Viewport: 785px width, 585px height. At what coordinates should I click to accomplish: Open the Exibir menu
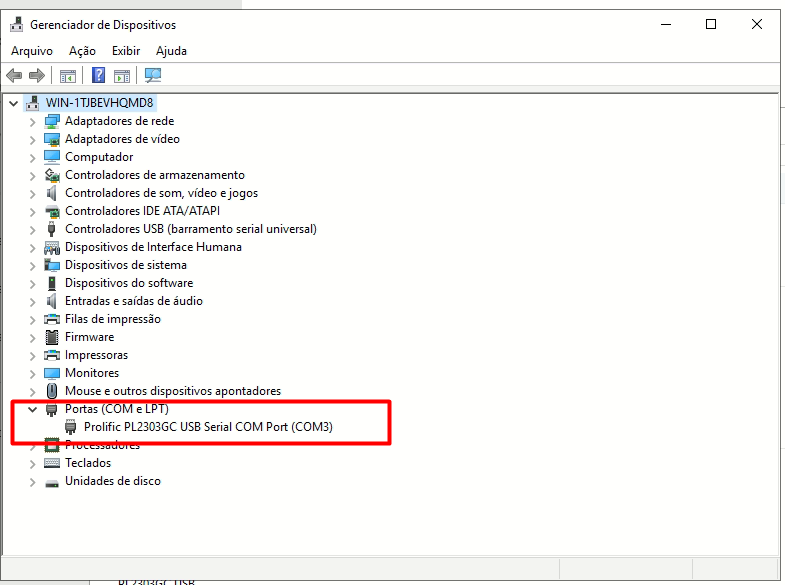coord(126,51)
